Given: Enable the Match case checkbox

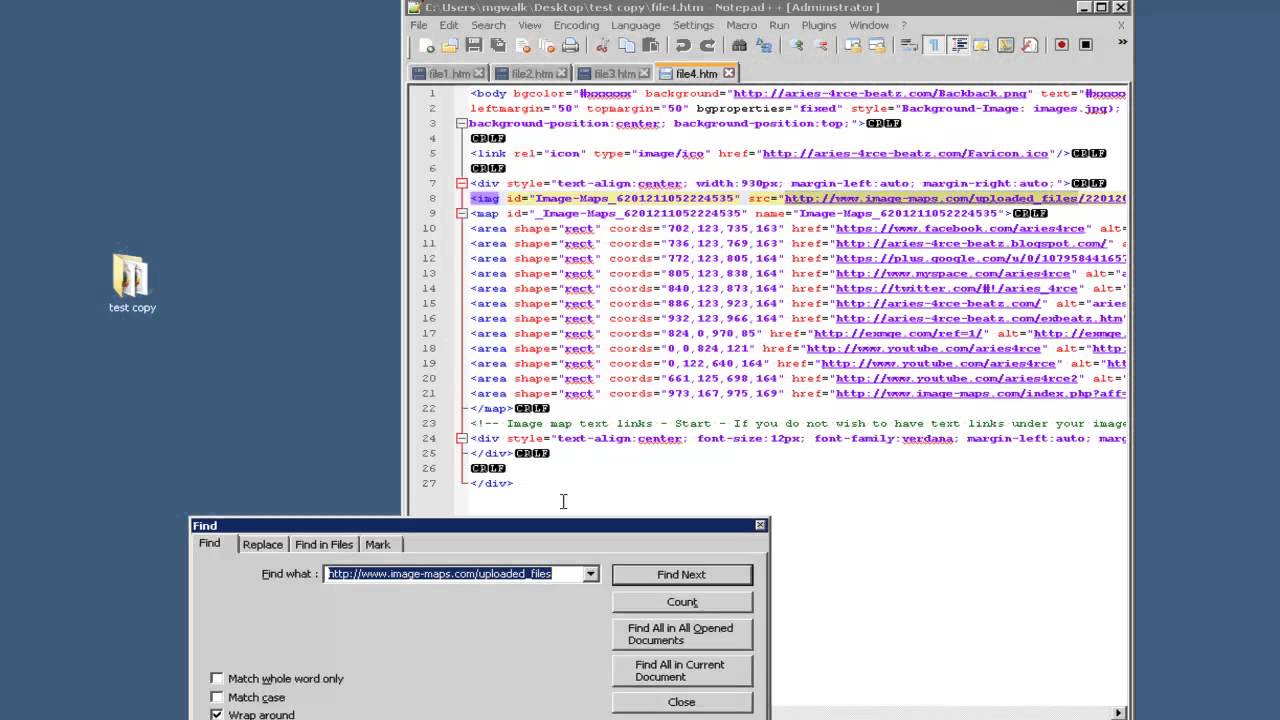Looking at the screenshot, I should [216, 697].
